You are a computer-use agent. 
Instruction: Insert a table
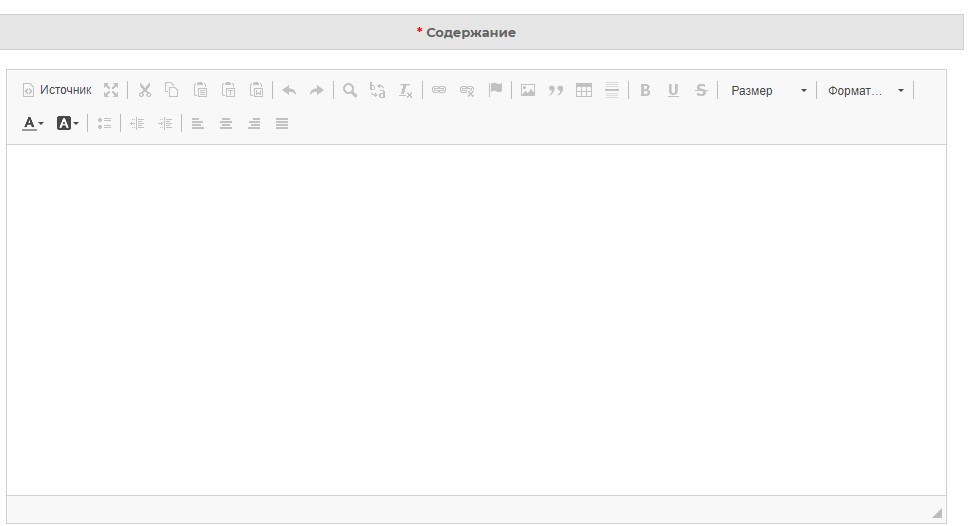[x=584, y=90]
